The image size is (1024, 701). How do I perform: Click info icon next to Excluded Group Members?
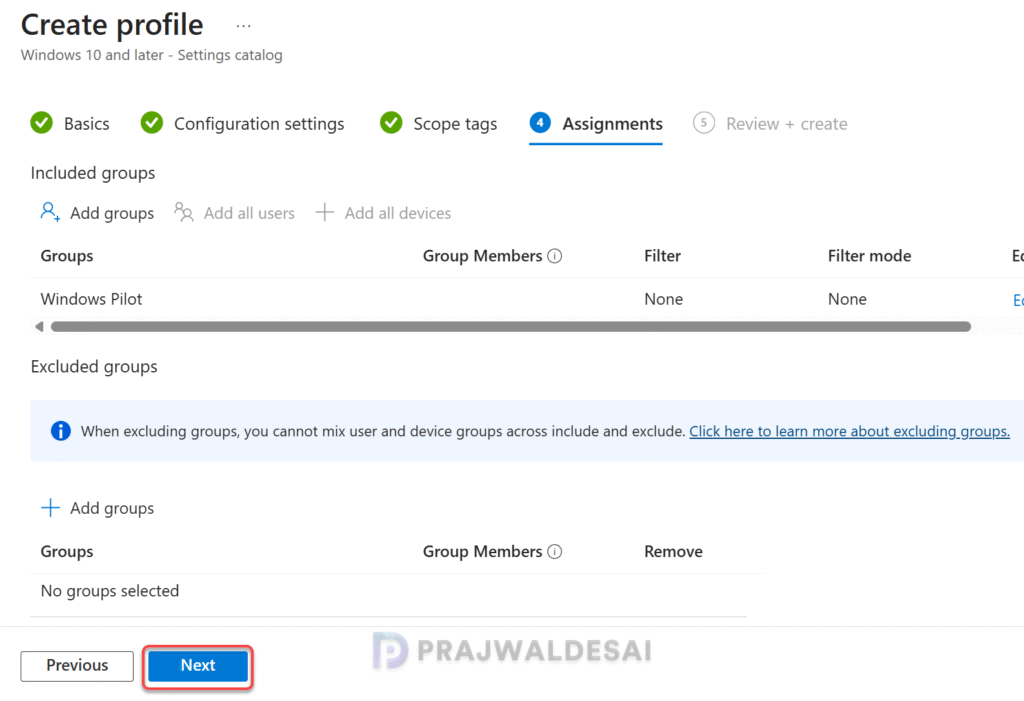coord(554,552)
